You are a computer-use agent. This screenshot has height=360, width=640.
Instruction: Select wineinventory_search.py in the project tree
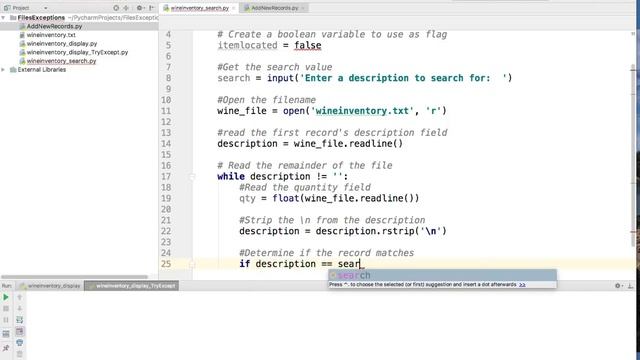click(x=61, y=61)
